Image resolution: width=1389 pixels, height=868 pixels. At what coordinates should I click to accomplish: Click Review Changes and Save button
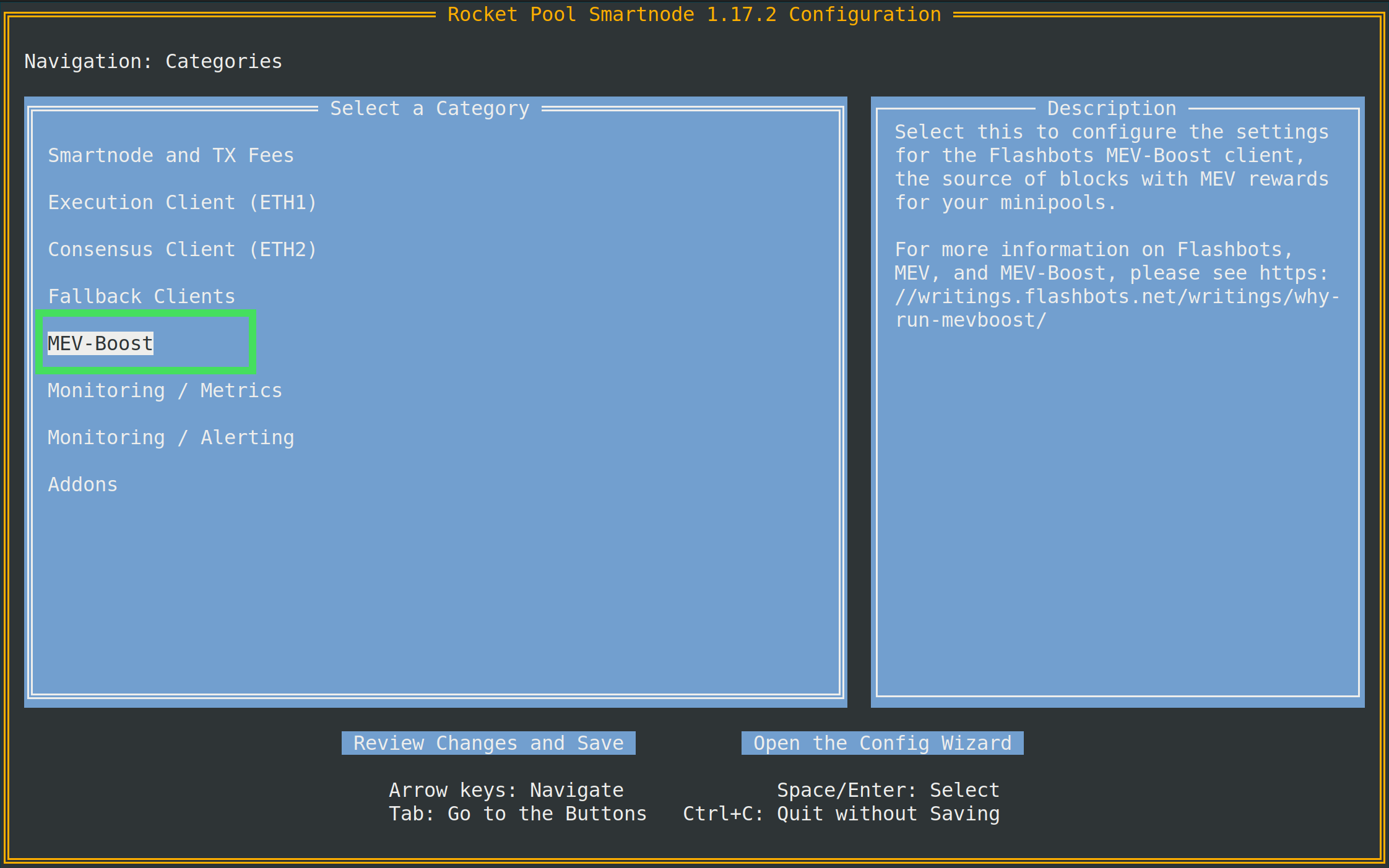click(488, 743)
